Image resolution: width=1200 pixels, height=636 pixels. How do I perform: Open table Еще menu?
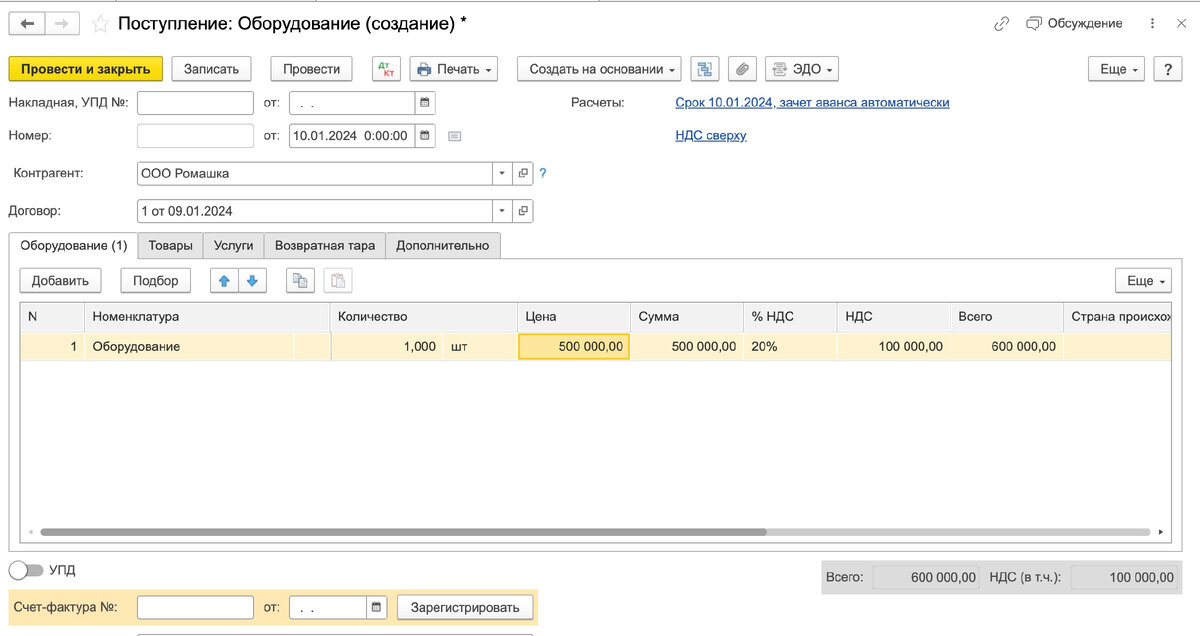(x=1145, y=281)
